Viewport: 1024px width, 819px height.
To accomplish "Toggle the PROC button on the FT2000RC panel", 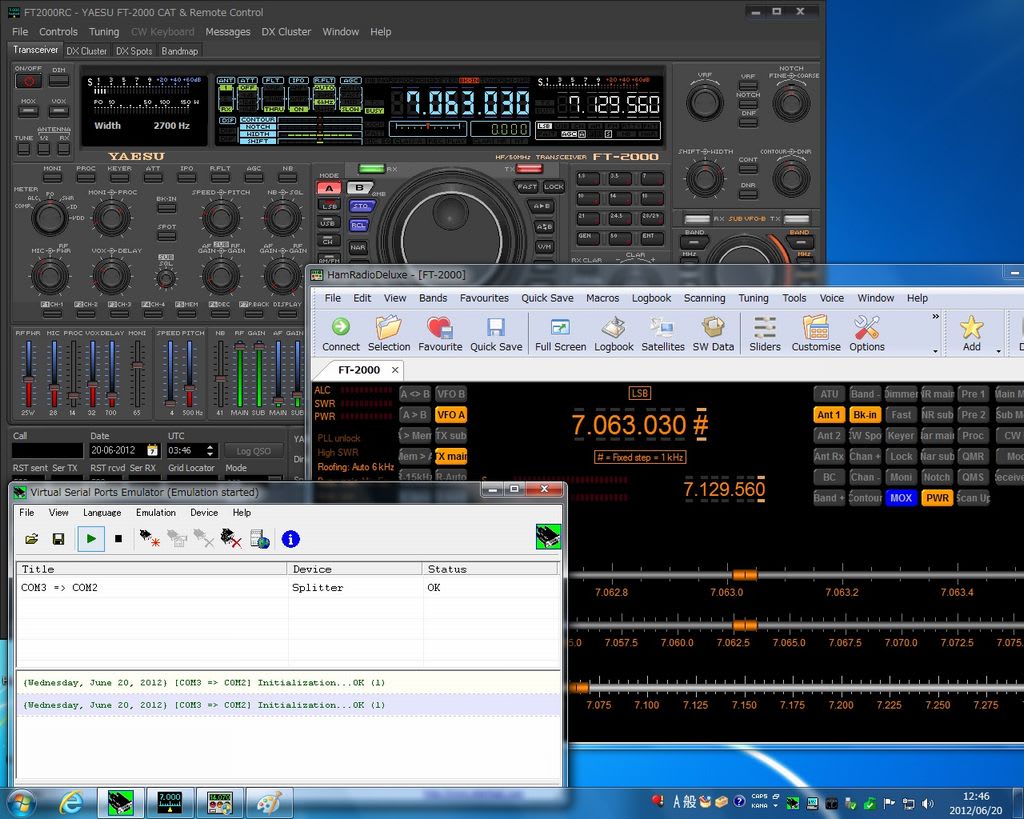I will (85, 177).
